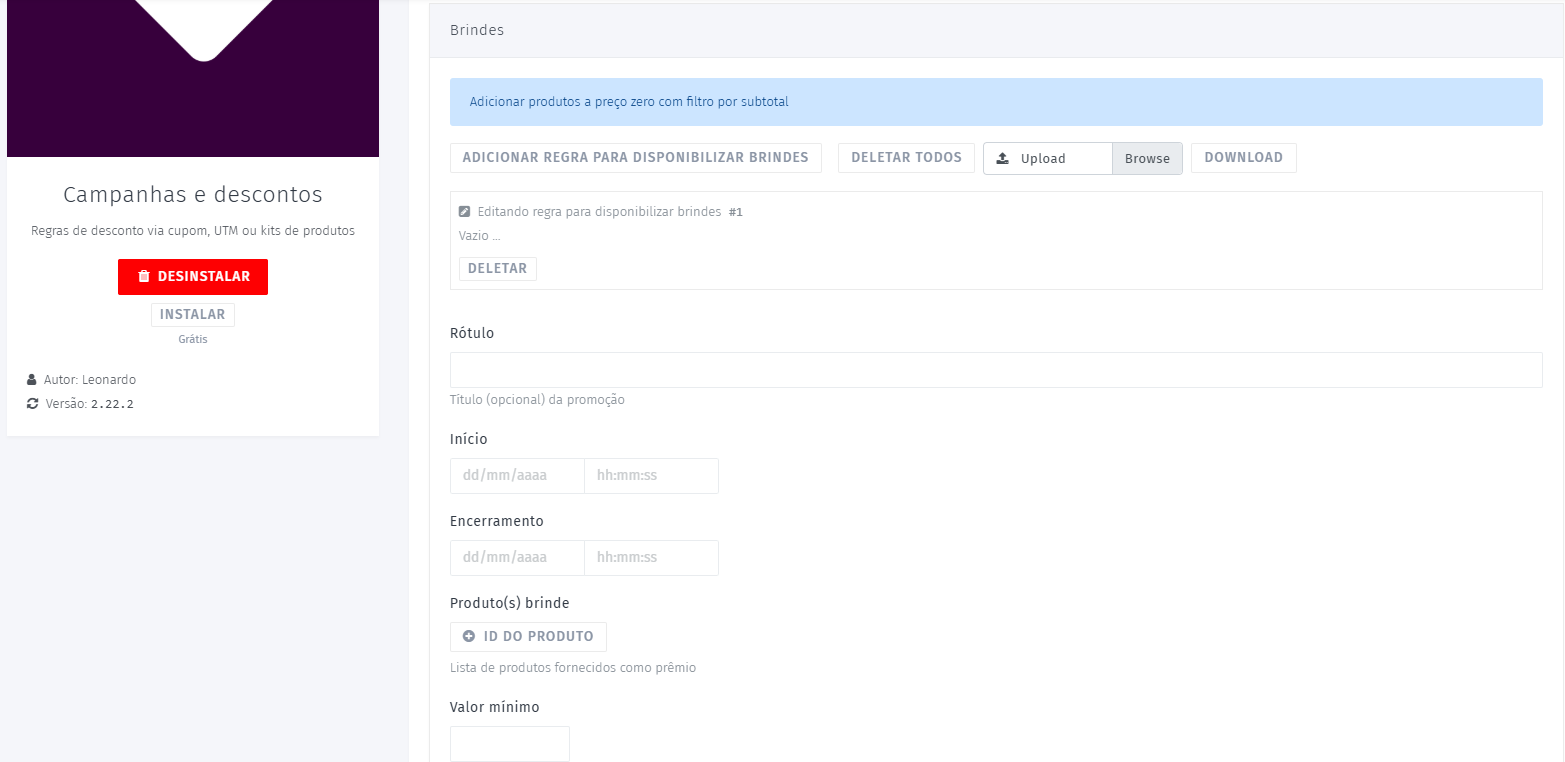
Task: Click the trash icon on Desinstalar button
Action: point(144,277)
